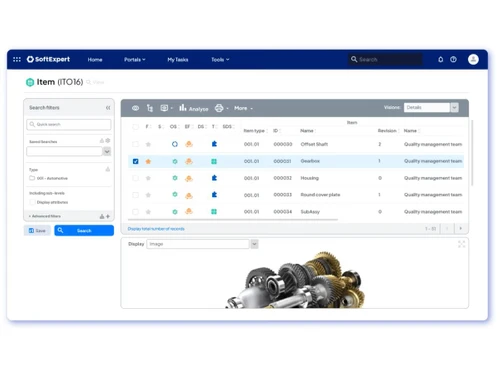
Task: Click the 000032 ID cell
Action: (283, 178)
